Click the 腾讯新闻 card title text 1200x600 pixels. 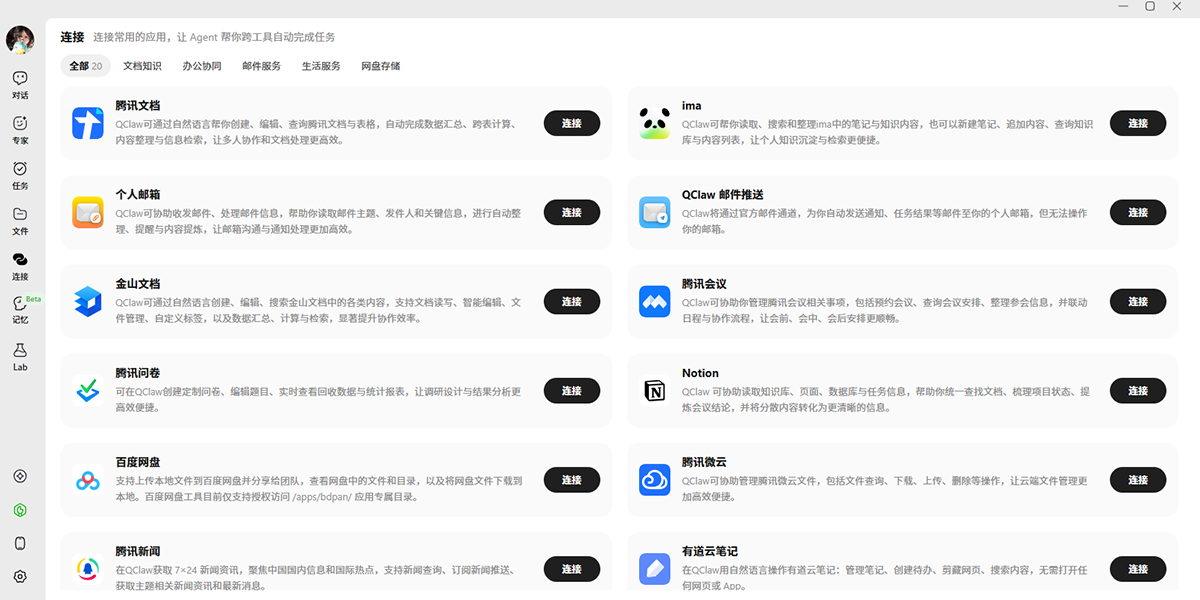pyautogui.click(x=138, y=551)
